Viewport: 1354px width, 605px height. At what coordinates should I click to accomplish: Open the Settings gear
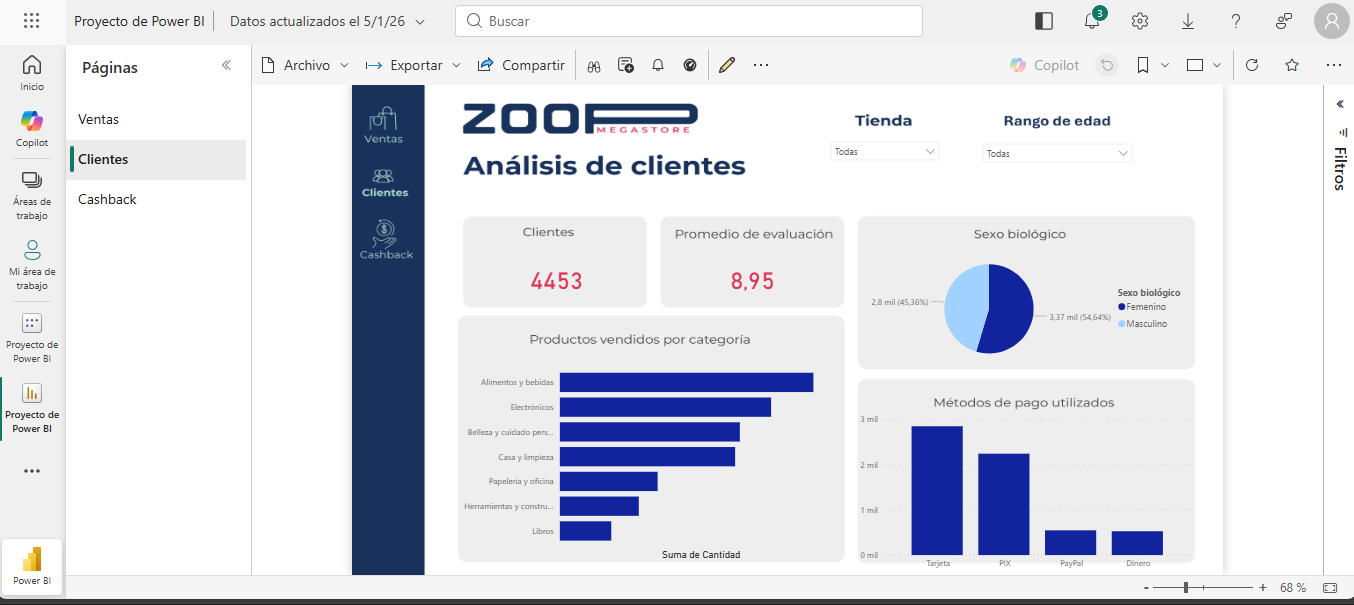click(x=1139, y=20)
